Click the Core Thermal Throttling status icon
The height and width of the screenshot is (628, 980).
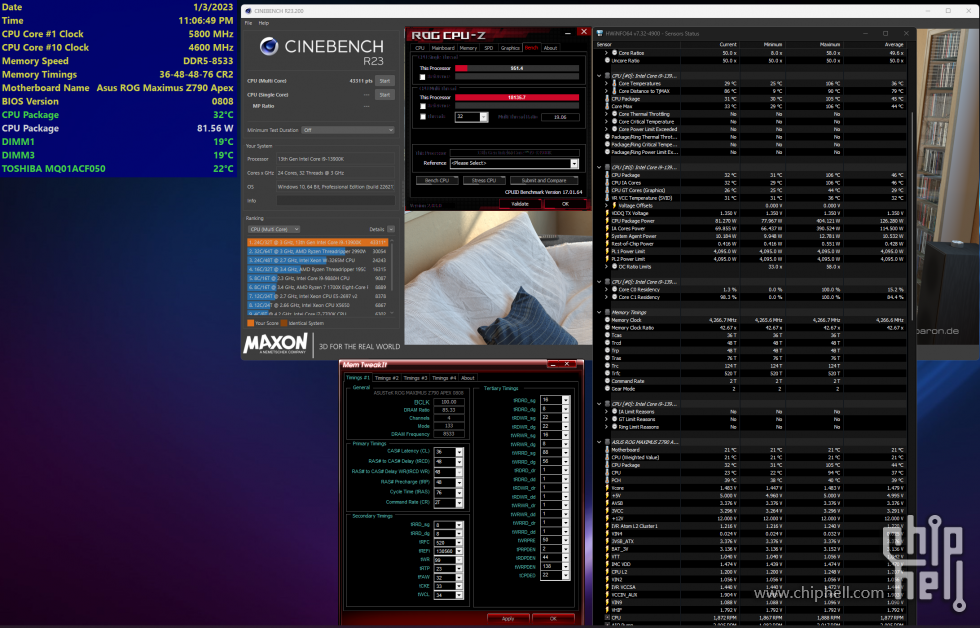(x=614, y=114)
